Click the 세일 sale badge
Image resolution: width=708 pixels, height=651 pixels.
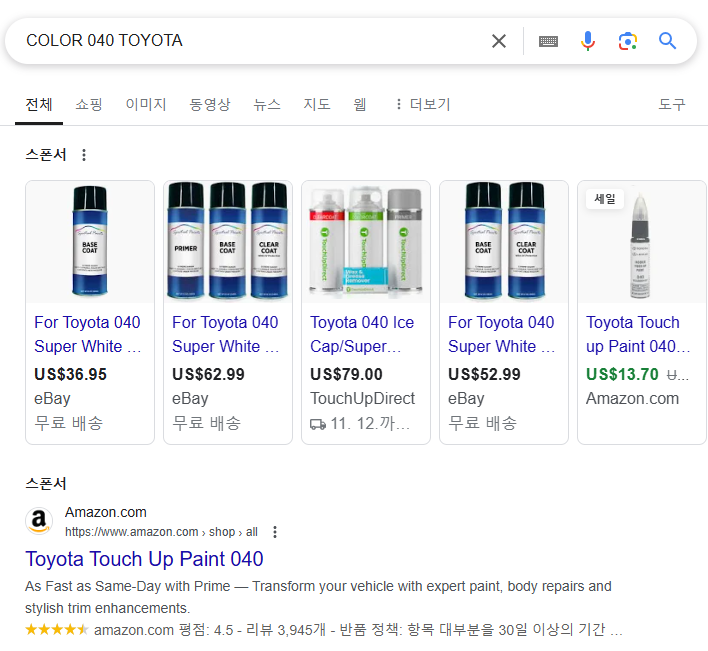605,199
